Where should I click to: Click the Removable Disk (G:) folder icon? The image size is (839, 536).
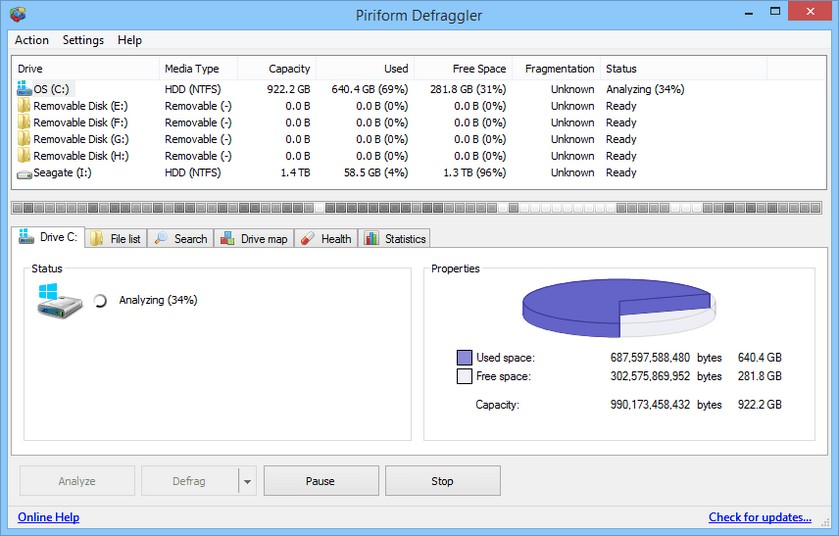[24, 139]
